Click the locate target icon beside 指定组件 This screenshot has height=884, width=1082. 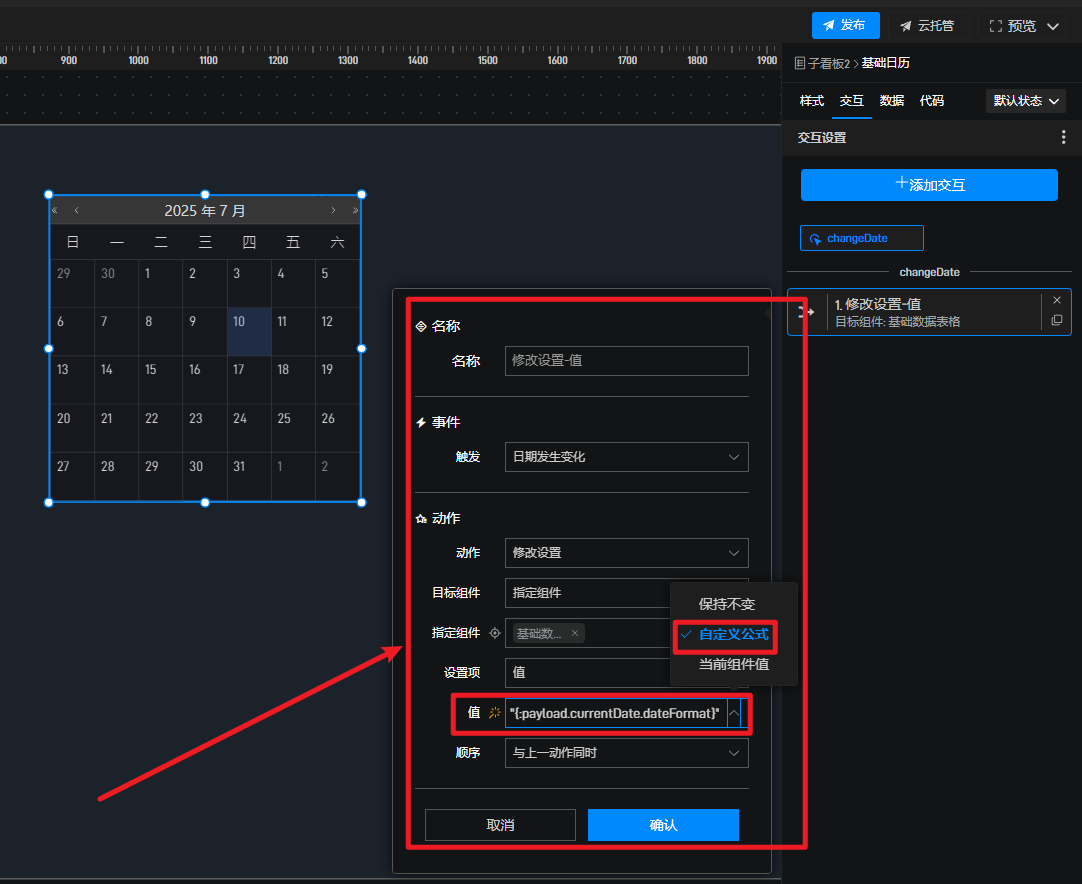[494, 633]
